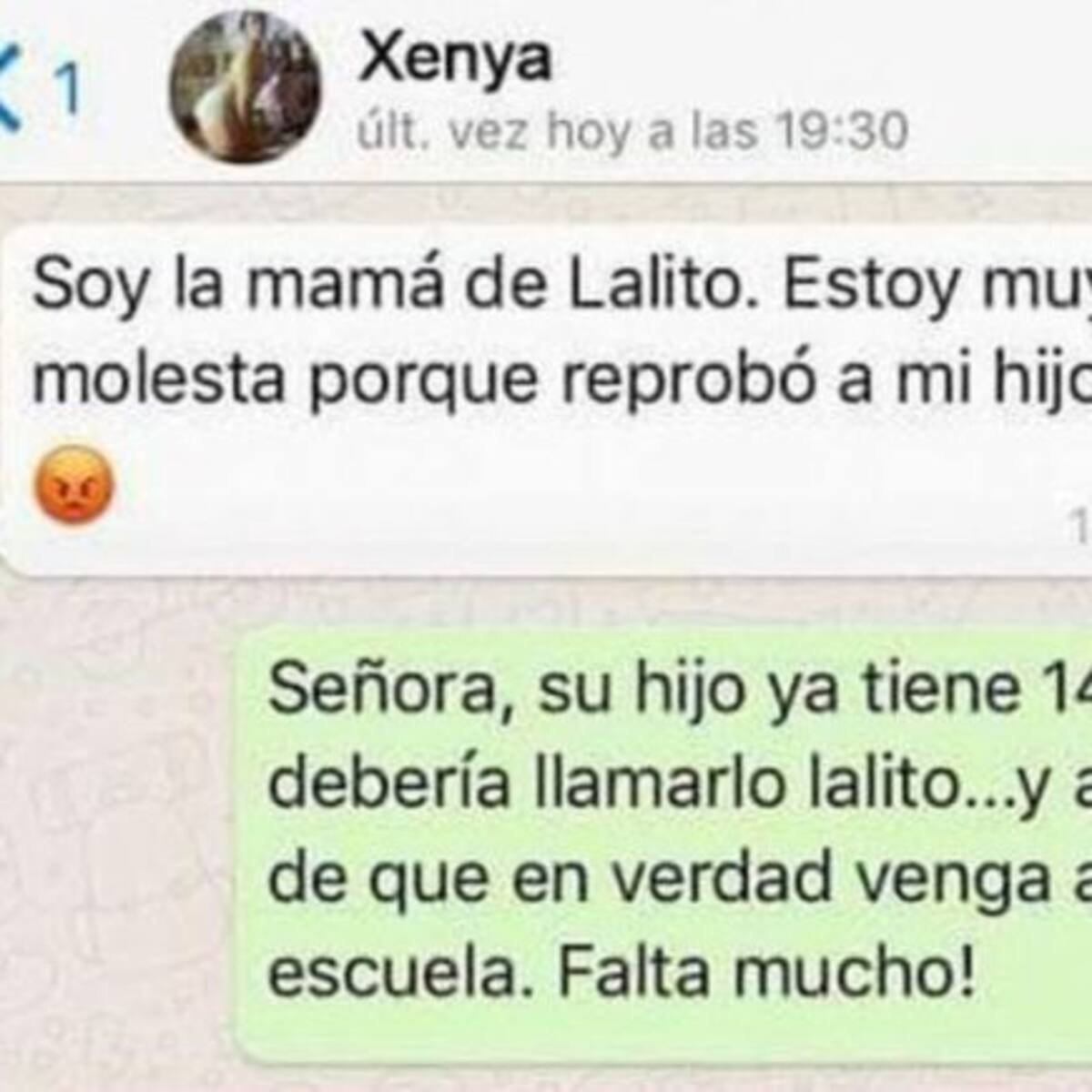Open contact info via the Xenya name
This screenshot has height=1092, width=1092.
click(x=455, y=59)
